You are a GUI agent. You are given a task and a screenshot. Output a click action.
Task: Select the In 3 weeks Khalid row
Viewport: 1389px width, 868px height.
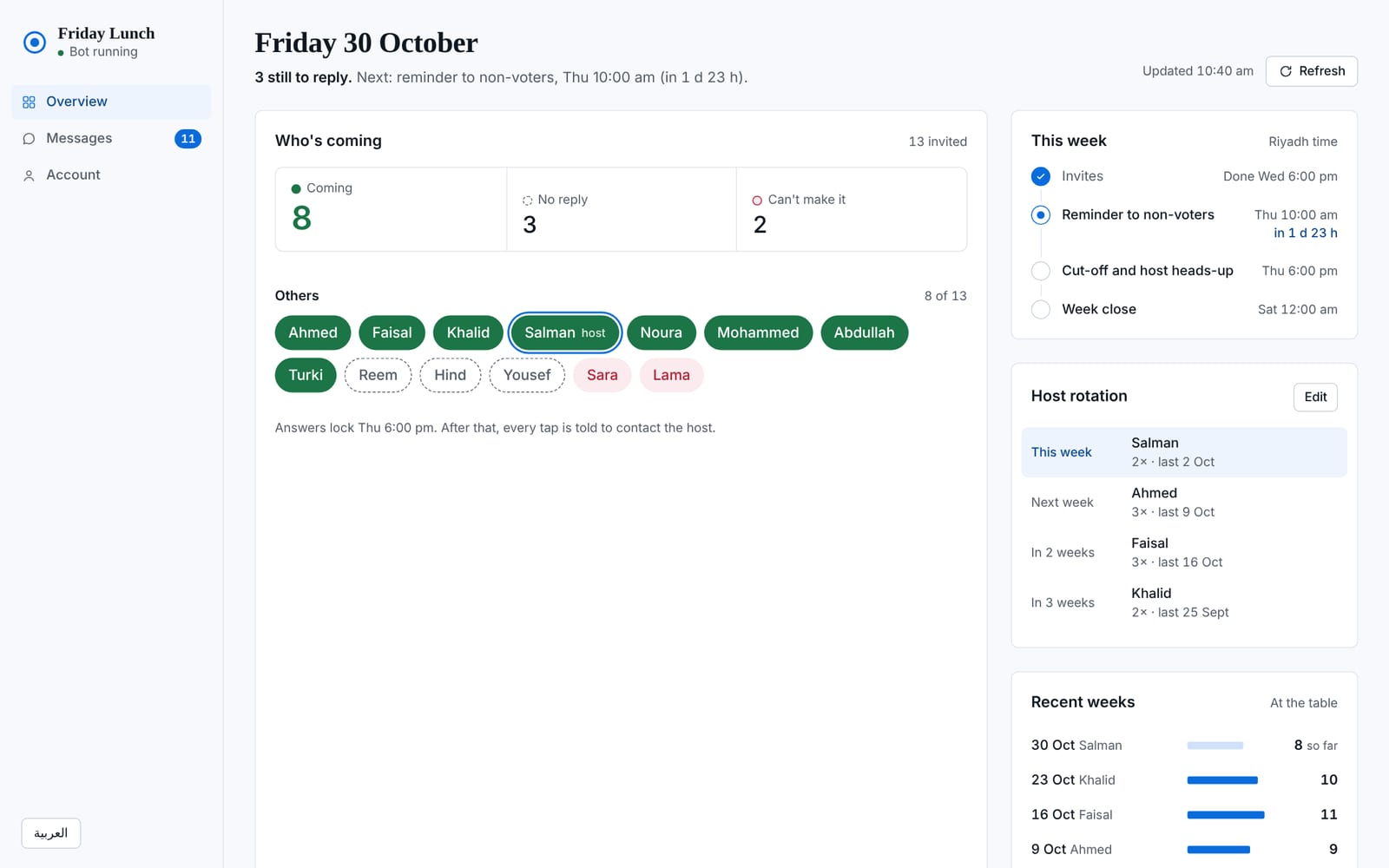tap(1184, 603)
